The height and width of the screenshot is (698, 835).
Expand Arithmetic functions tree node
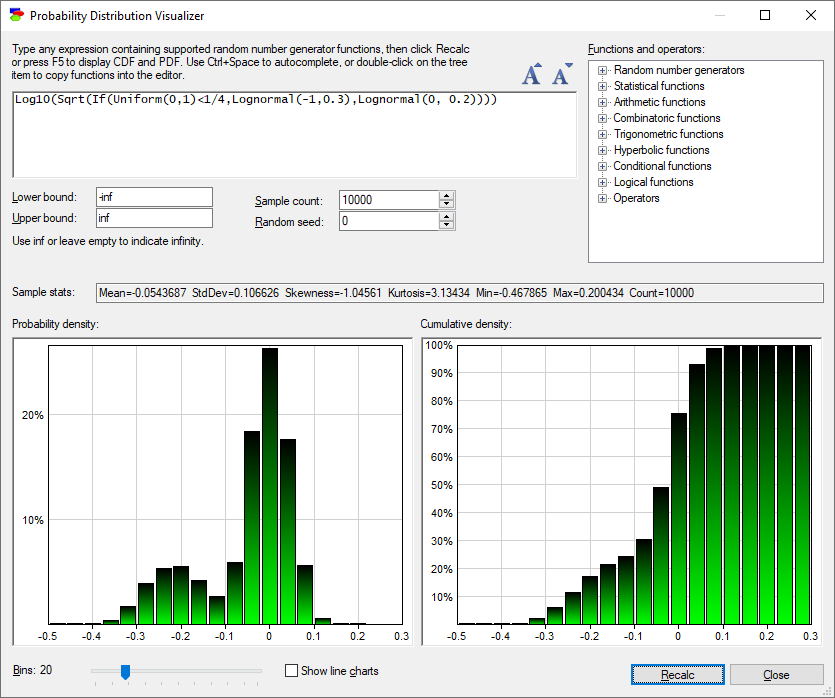tap(602, 102)
